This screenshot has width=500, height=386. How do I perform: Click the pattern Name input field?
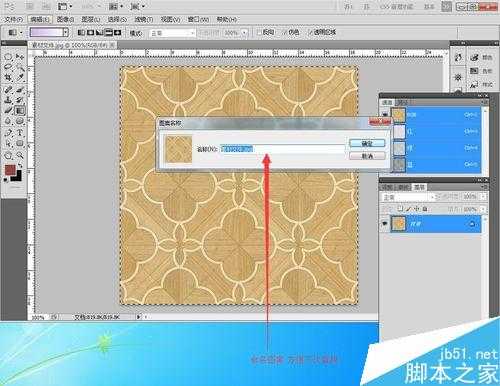click(283, 149)
